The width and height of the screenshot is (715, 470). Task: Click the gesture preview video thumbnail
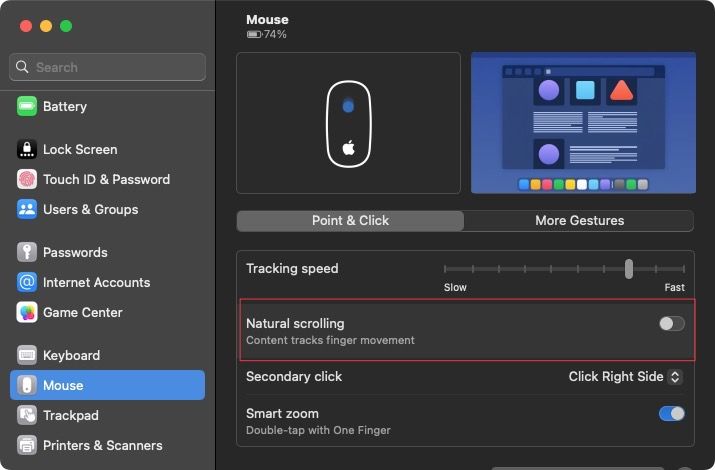tap(583, 123)
